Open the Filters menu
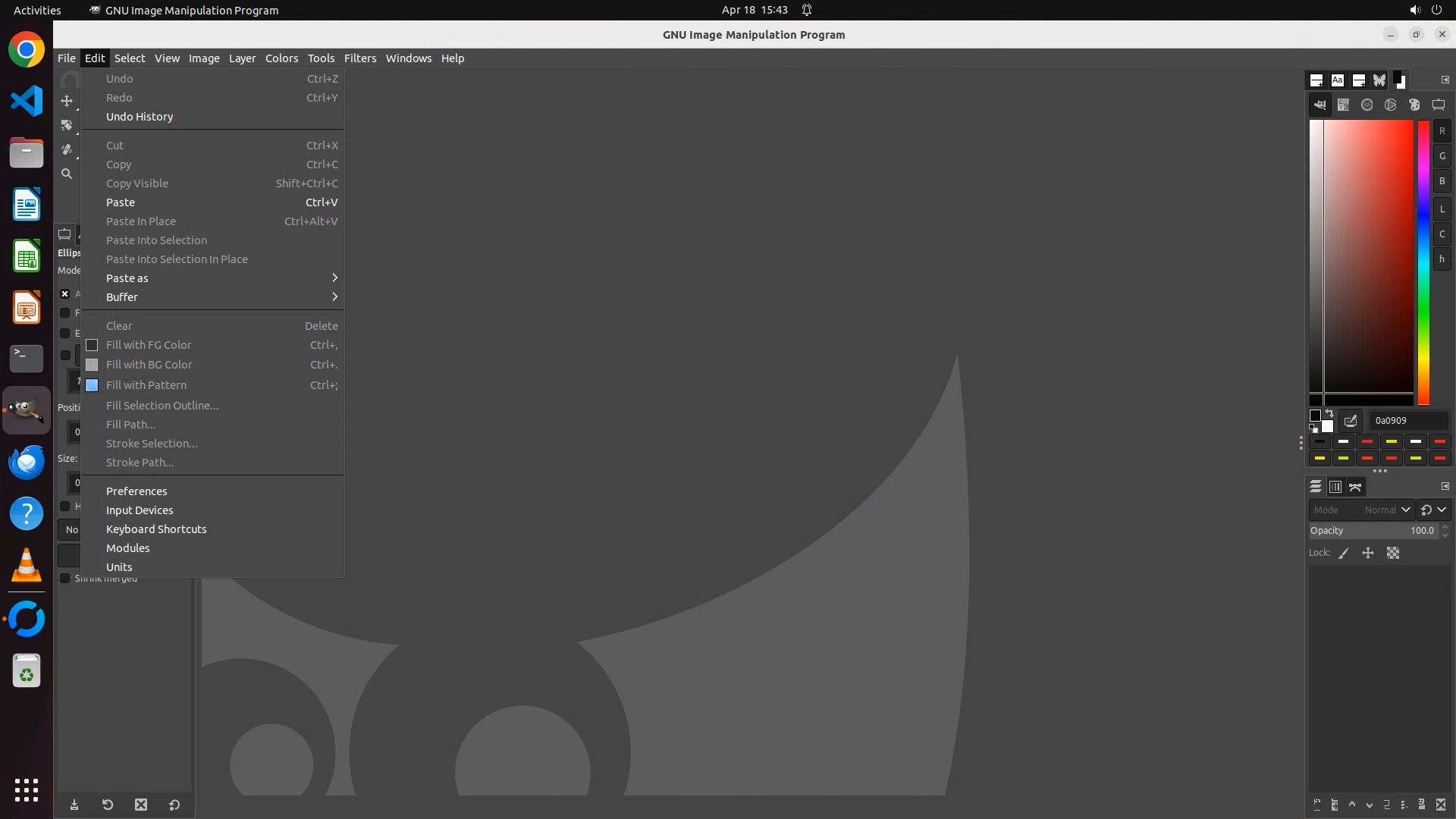Screen dimensions: 1456x819 (x=359, y=58)
